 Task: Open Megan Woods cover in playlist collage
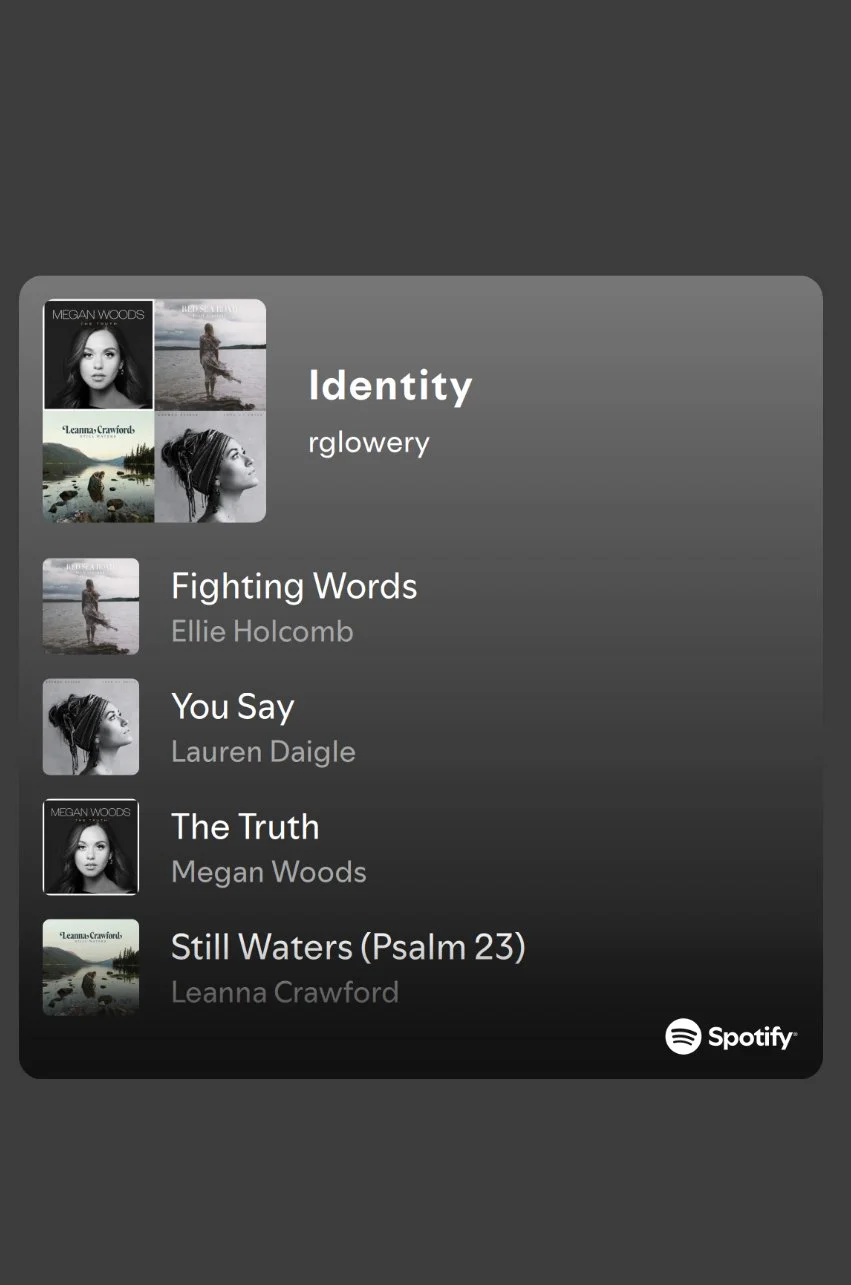click(x=98, y=355)
